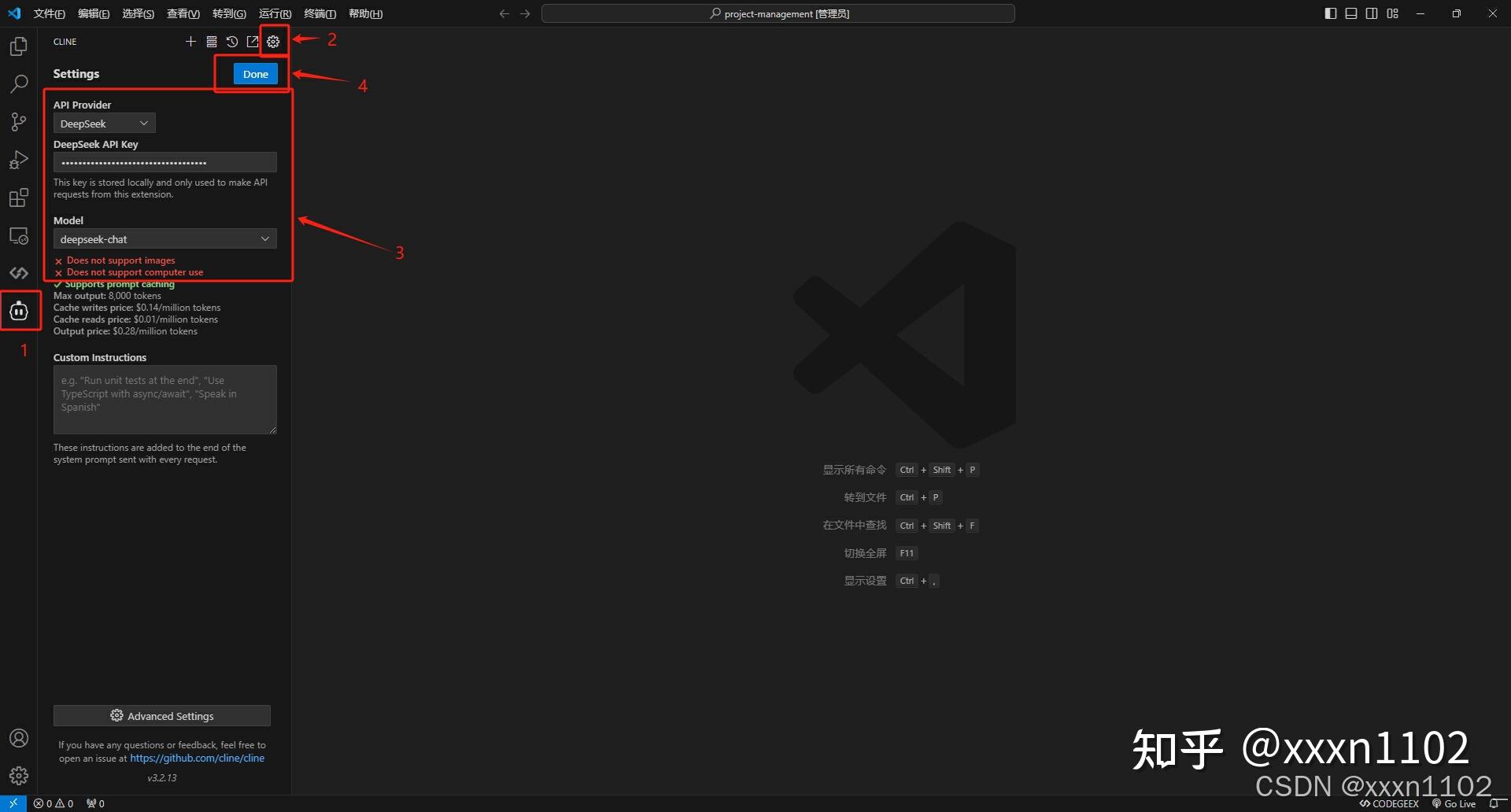Image resolution: width=1511 pixels, height=812 pixels.
Task: Toggle the primary sidebar visibility icon
Action: [x=1330, y=13]
